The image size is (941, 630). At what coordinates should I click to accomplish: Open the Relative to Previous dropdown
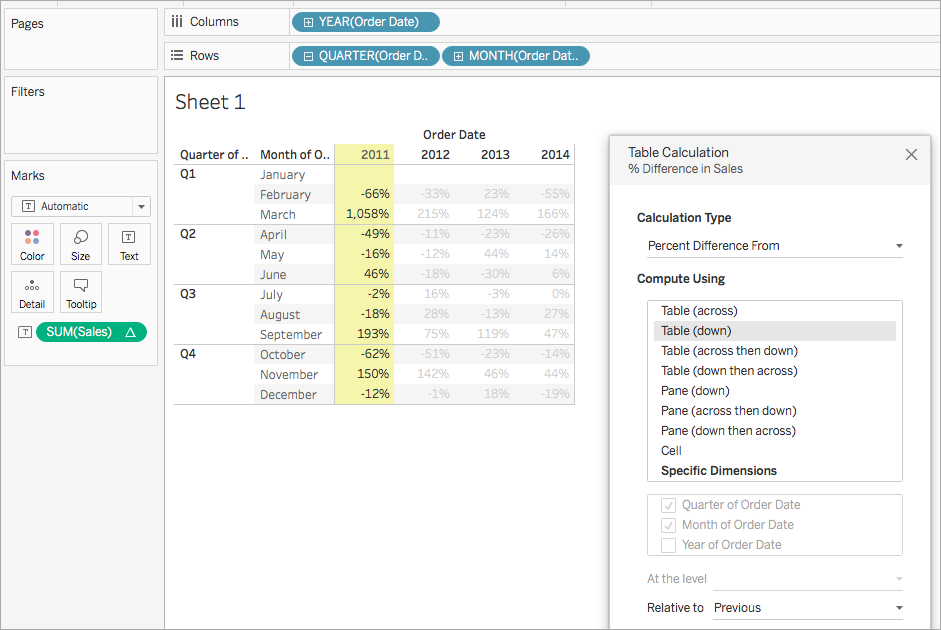[x=807, y=608]
